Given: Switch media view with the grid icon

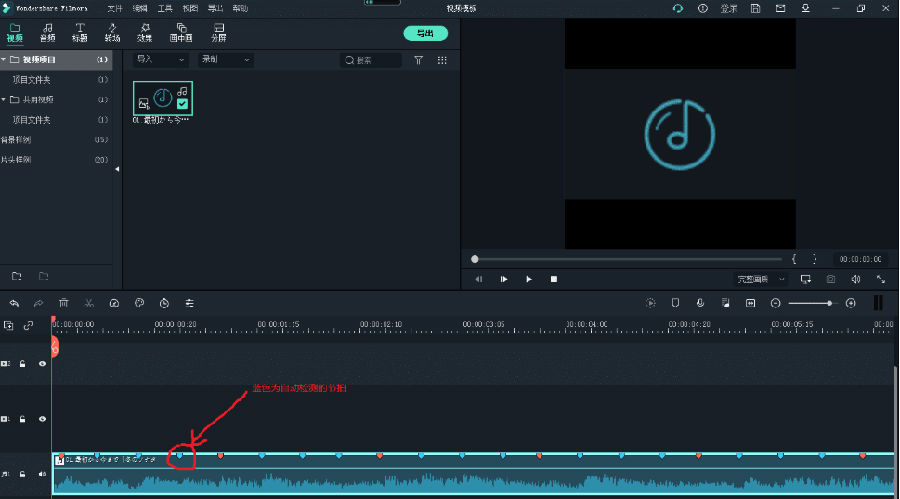Looking at the screenshot, I should tap(442, 60).
